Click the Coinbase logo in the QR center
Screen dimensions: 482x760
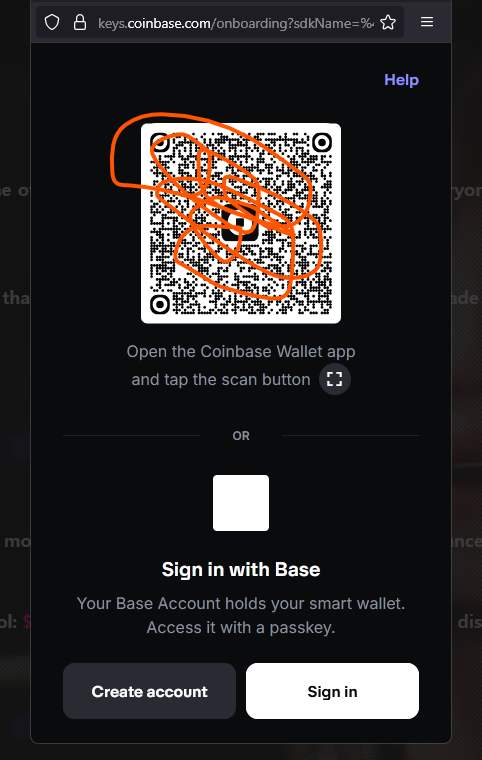(240, 222)
